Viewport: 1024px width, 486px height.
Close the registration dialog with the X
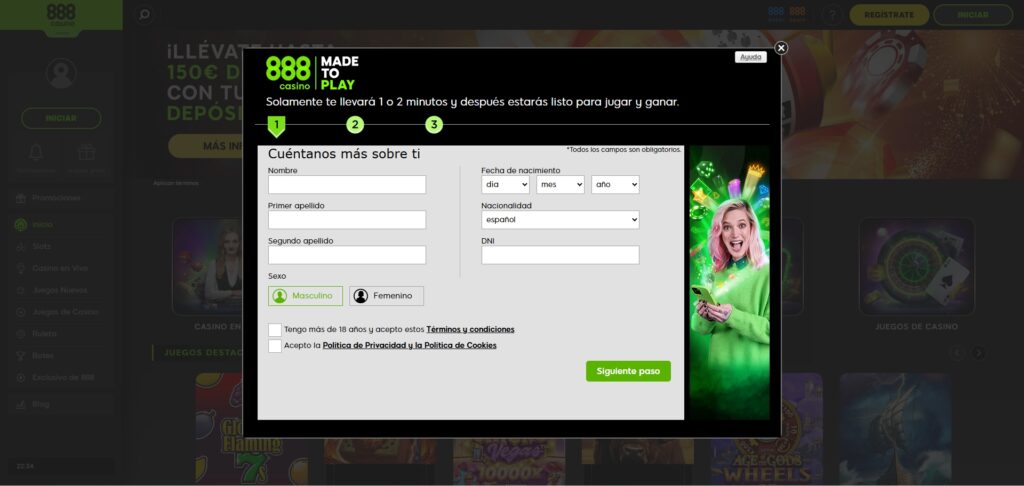tap(781, 48)
